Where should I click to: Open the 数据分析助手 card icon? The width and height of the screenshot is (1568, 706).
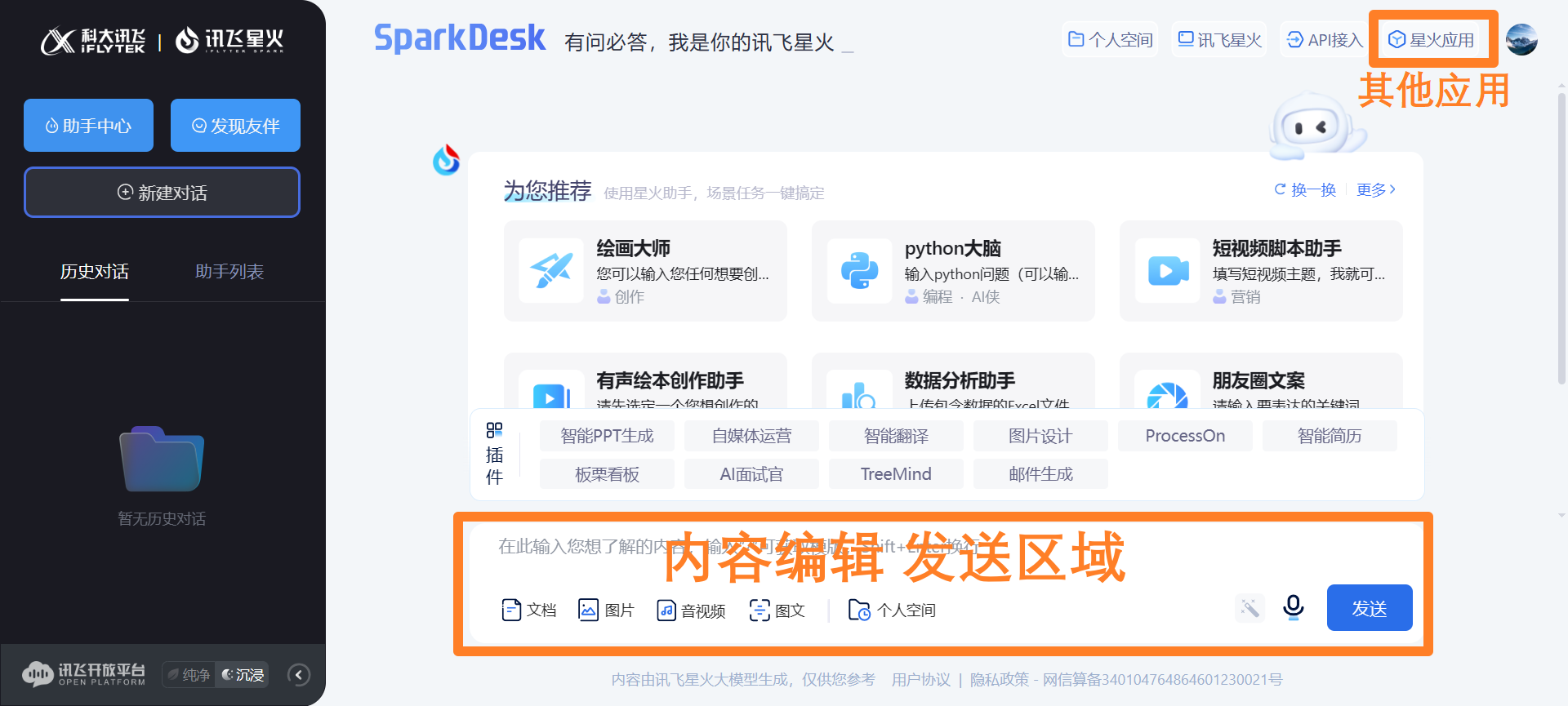tap(859, 391)
